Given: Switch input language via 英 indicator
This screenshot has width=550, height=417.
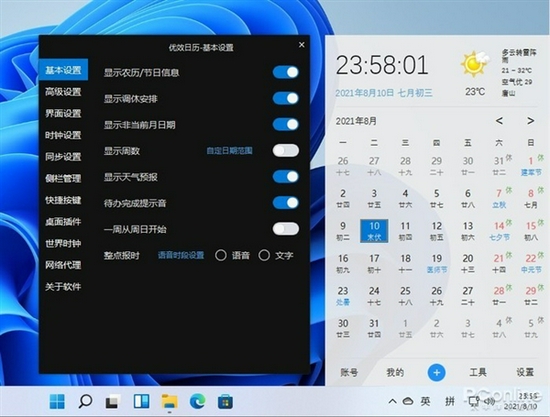Looking at the screenshot, I should pyautogui.click(x=425, y=401).
